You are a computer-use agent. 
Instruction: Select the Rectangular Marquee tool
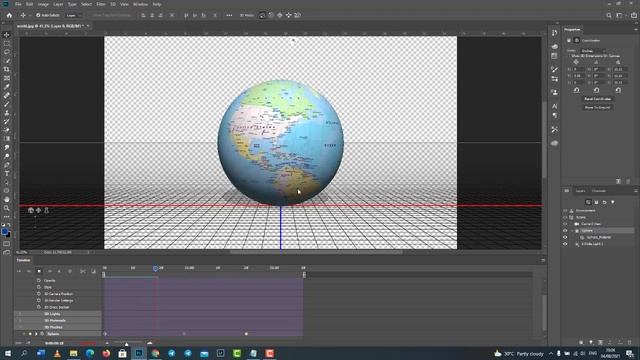pyautogui.click(x=7, y=43)
